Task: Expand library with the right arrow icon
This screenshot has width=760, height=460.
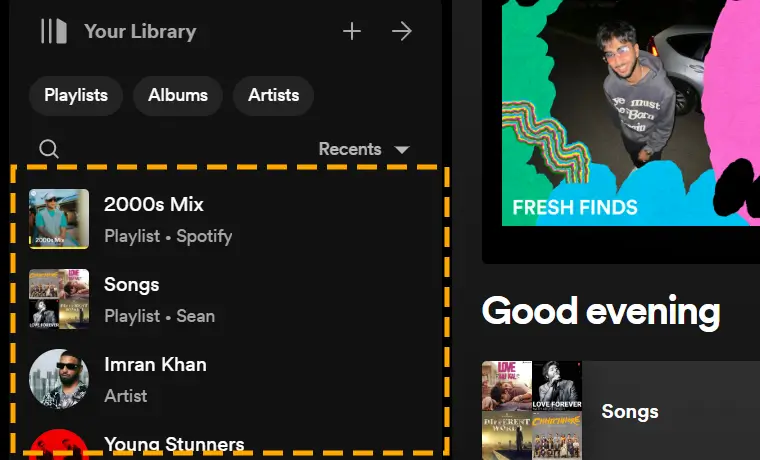Action: pyautogui.click(x=402, y=32)
